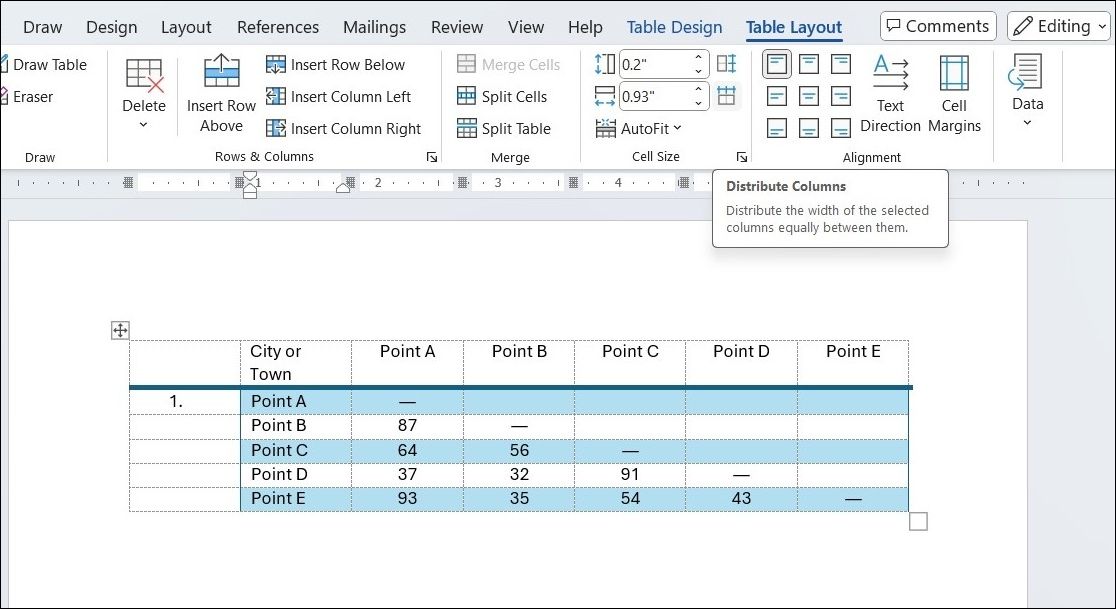Click the Distribute Columns icon
The width and height of the screenshot is (1116, 609).
click(726, 95)
